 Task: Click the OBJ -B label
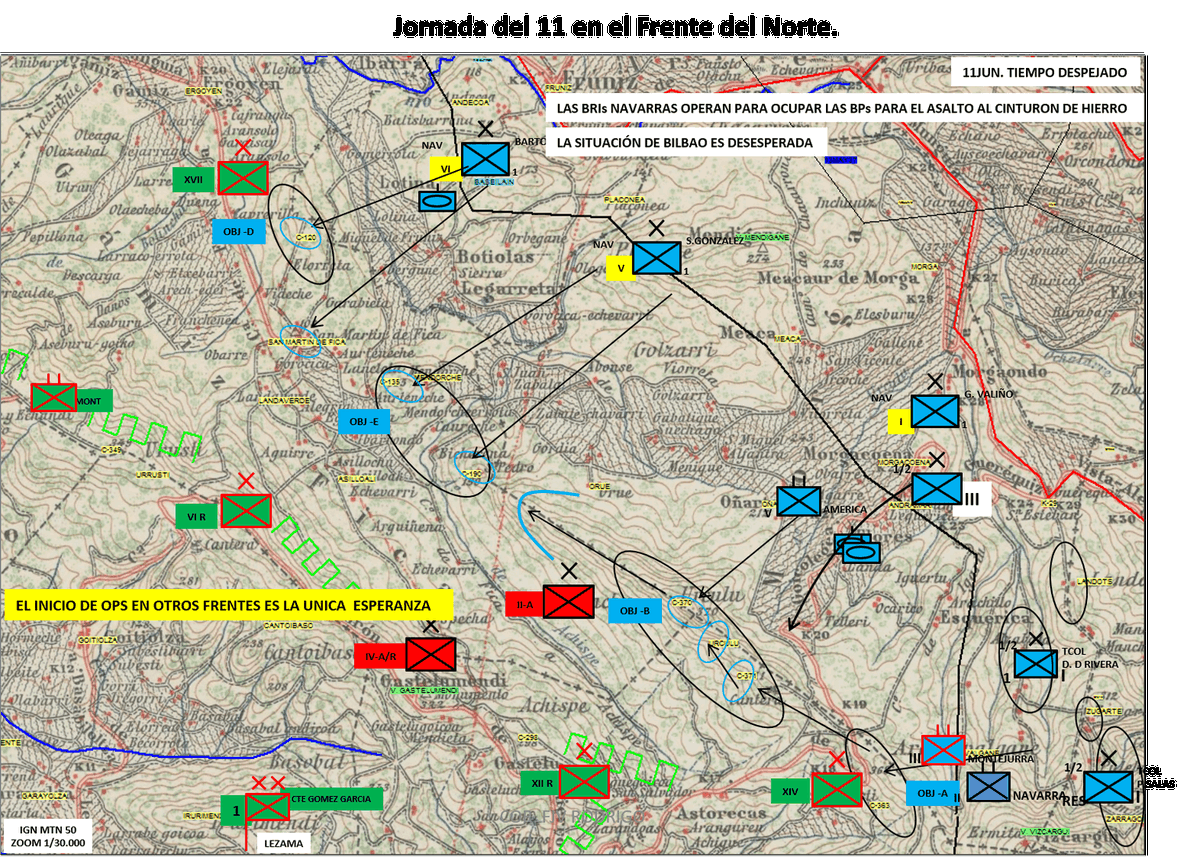click(x=635, y=611)
